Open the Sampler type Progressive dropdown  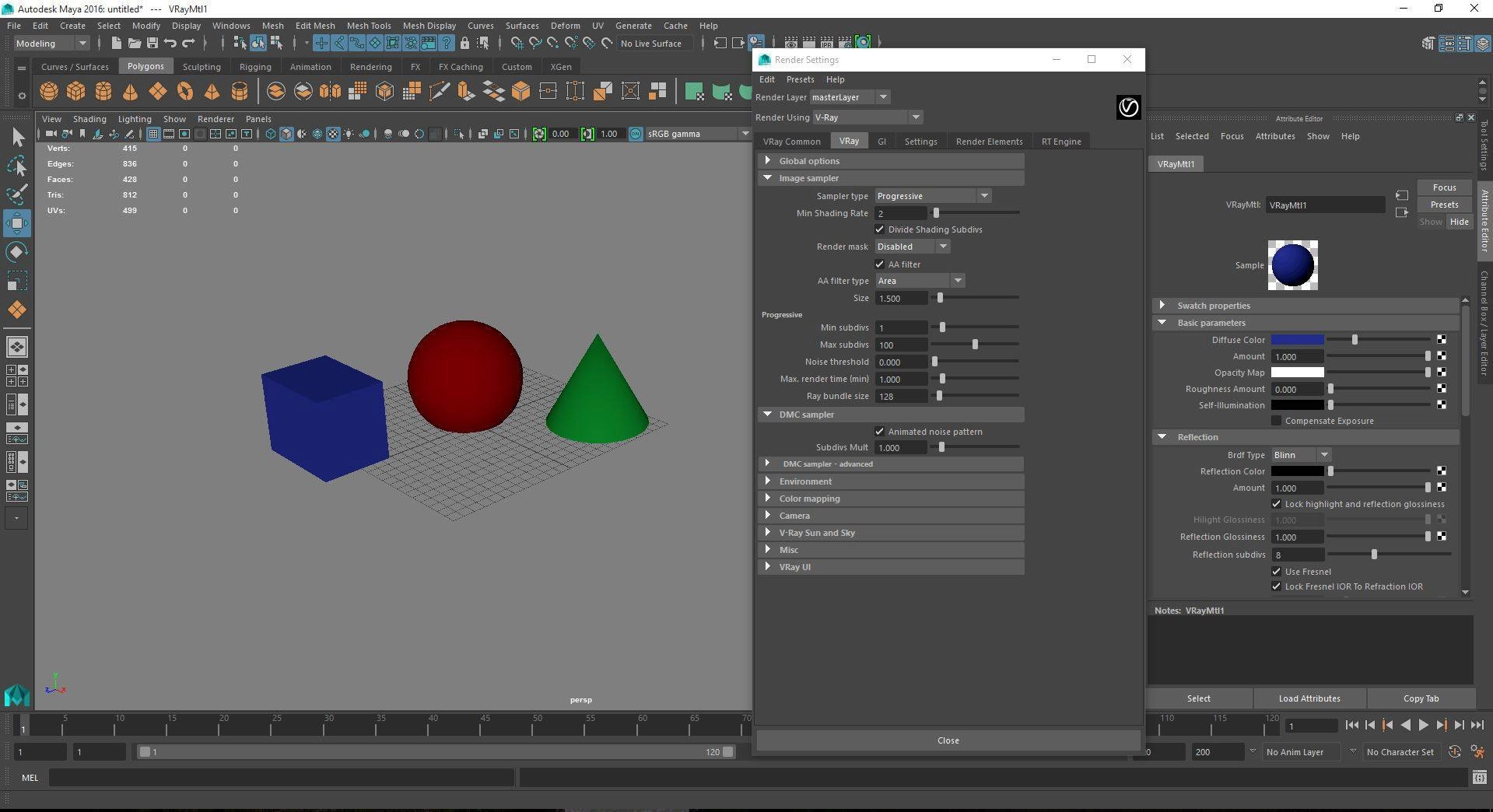point(933,196)
